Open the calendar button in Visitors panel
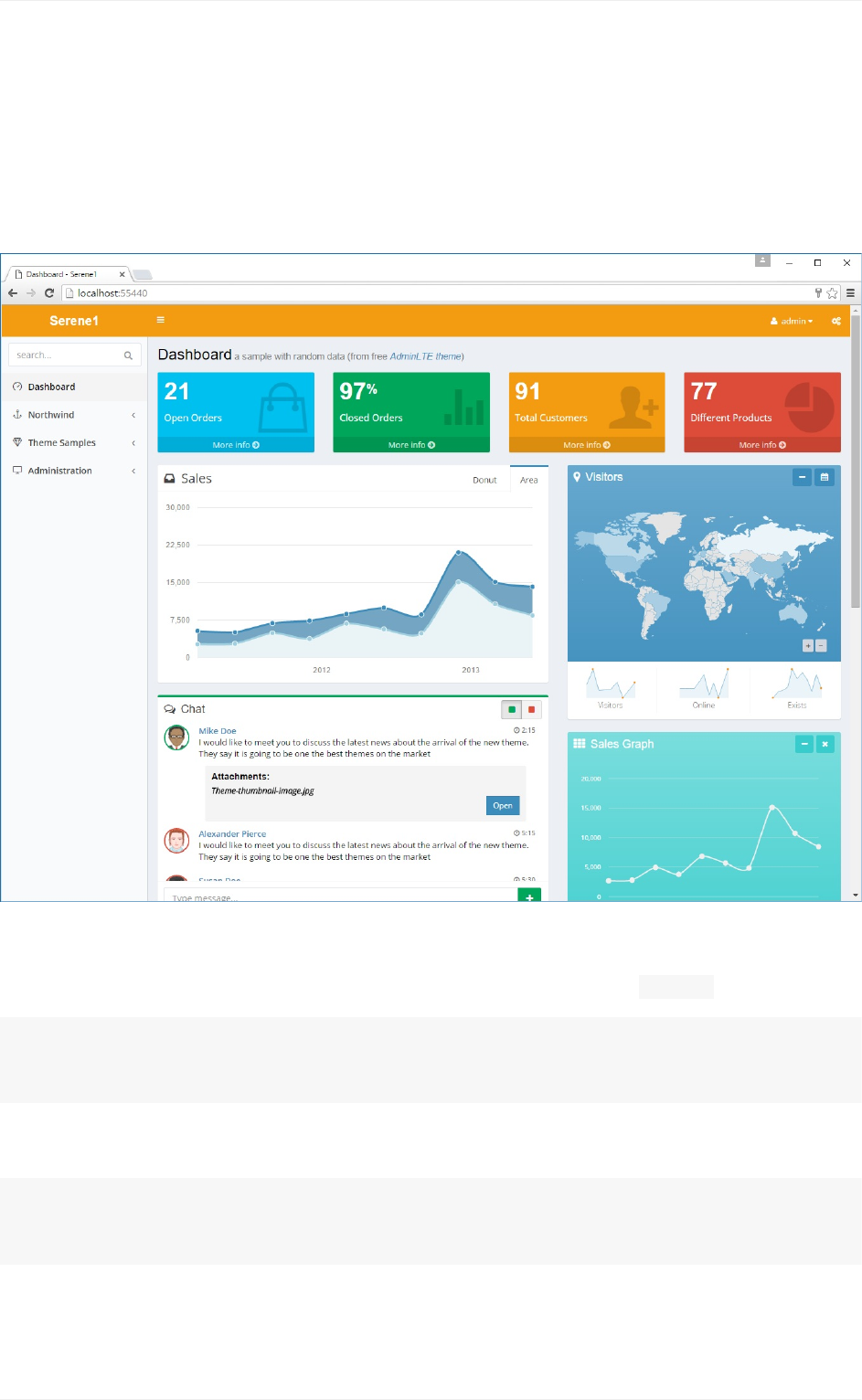 pos(825,477)
